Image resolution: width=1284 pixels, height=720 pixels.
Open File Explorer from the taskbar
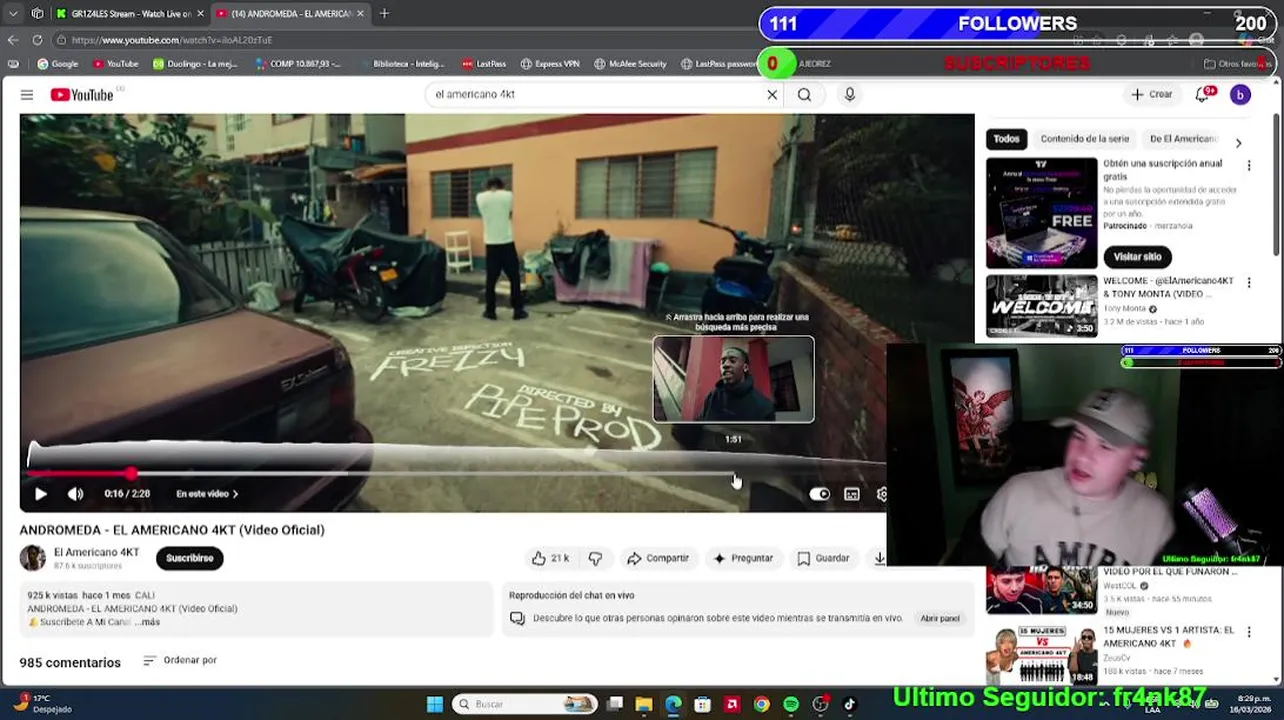pos(644,704)
